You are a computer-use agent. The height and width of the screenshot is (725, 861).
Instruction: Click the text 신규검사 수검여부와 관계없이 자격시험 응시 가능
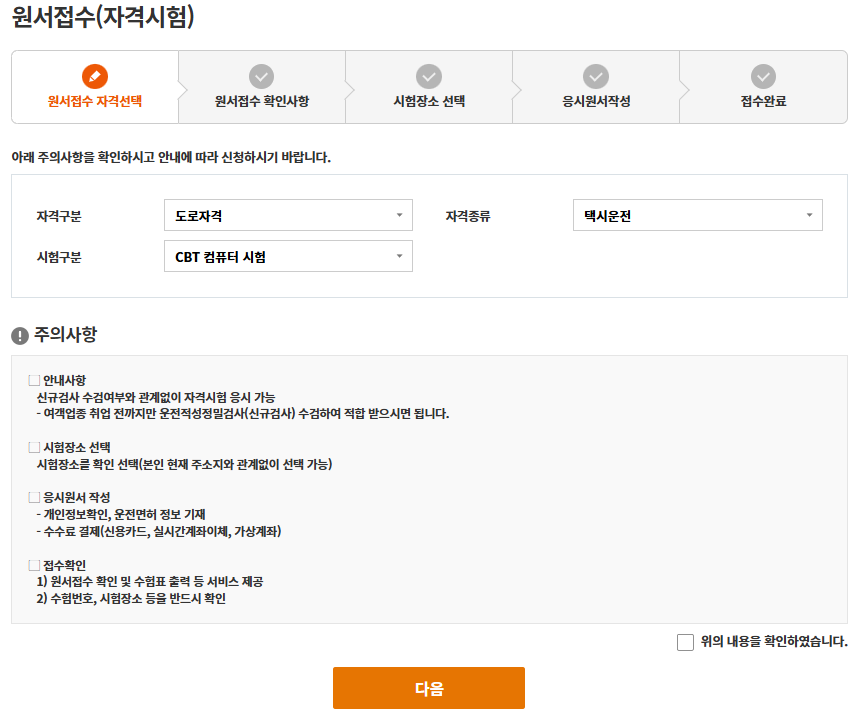[x=156, y=397]
